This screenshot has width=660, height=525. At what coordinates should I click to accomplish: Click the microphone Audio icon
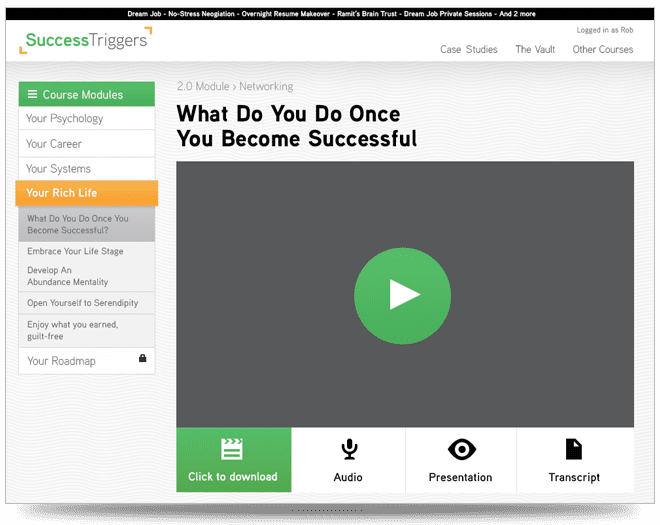pos(349,449)
